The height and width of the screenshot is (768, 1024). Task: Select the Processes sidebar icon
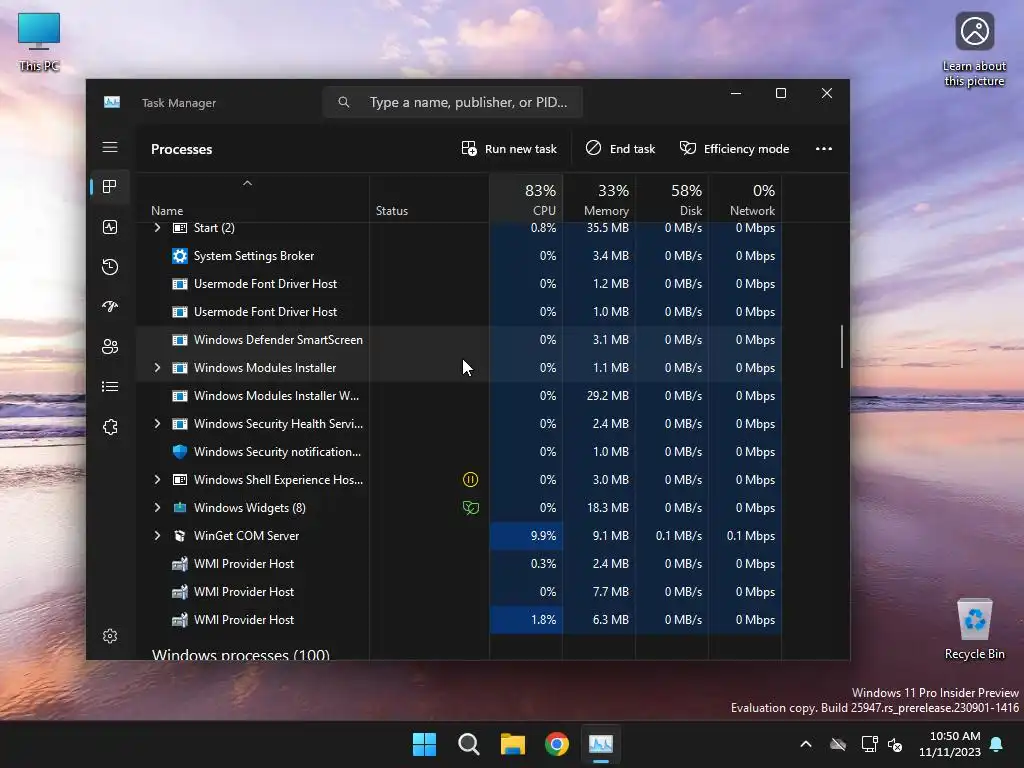point(110,187)
